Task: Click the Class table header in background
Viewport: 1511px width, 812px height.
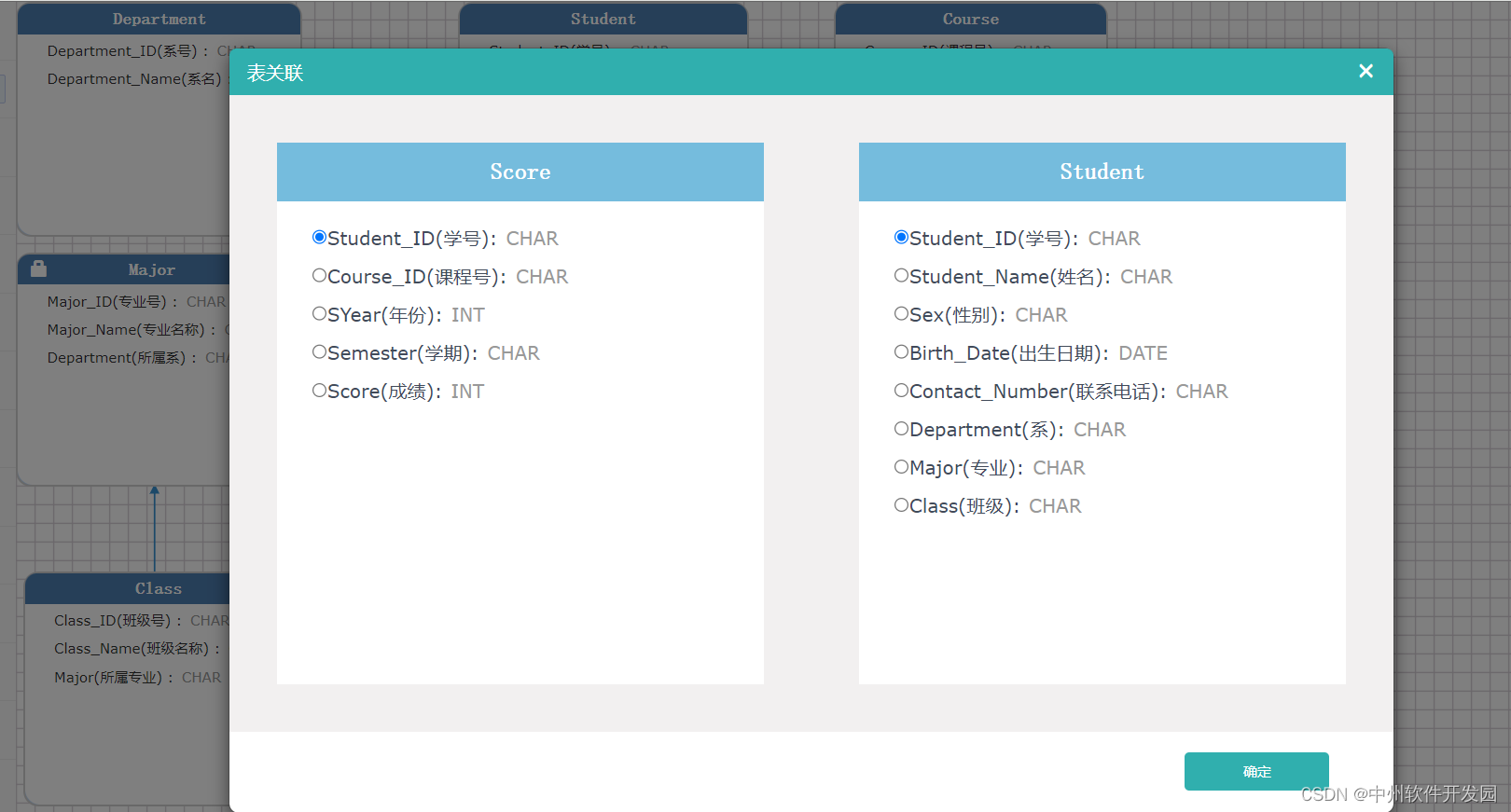Action: point(128,588)
